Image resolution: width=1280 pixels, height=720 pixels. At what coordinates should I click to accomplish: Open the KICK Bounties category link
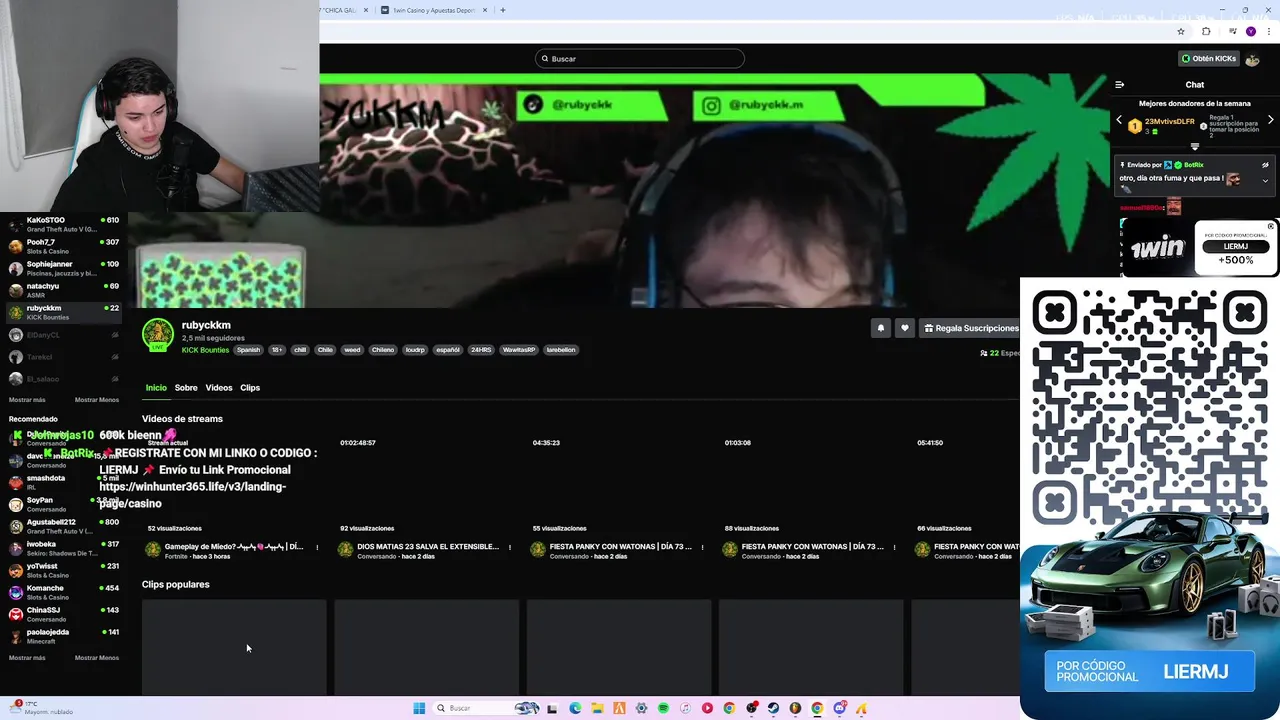205,350
